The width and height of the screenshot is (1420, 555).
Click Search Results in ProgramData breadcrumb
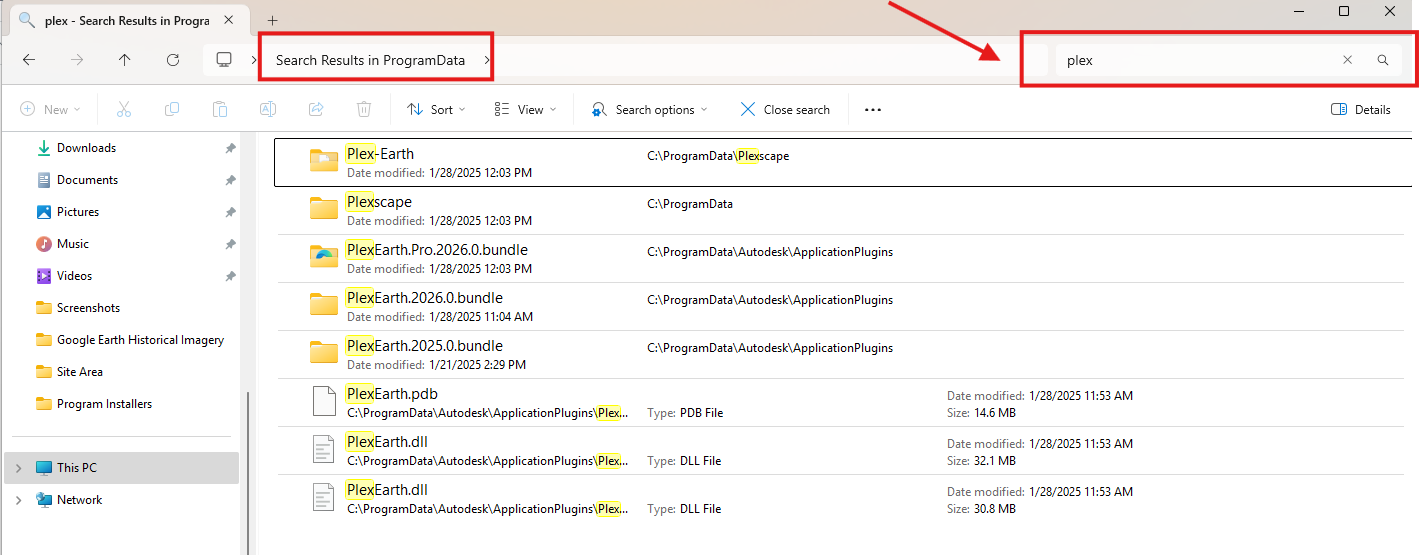point(370,60)
